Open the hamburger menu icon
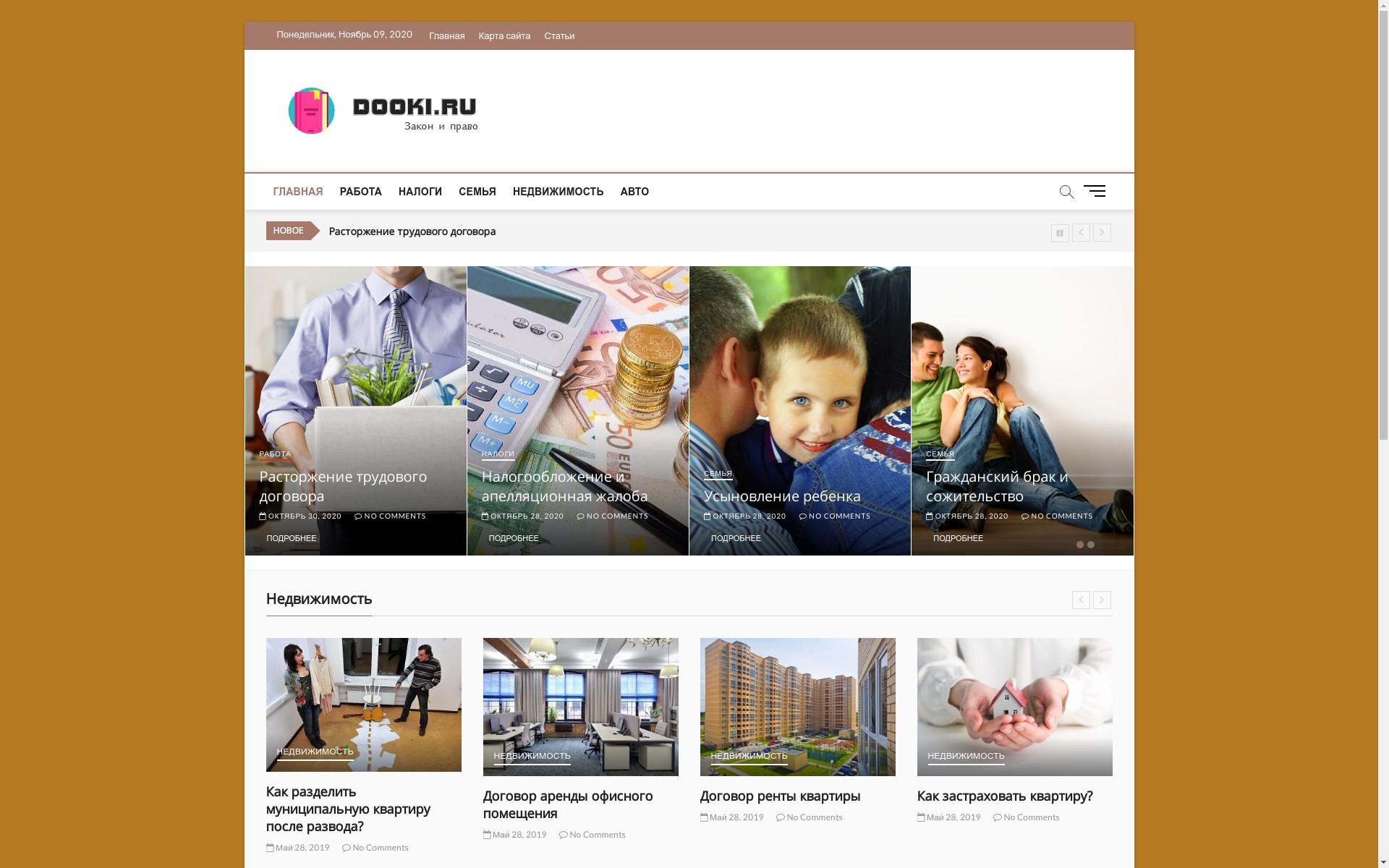 (x=1095, y=191)
